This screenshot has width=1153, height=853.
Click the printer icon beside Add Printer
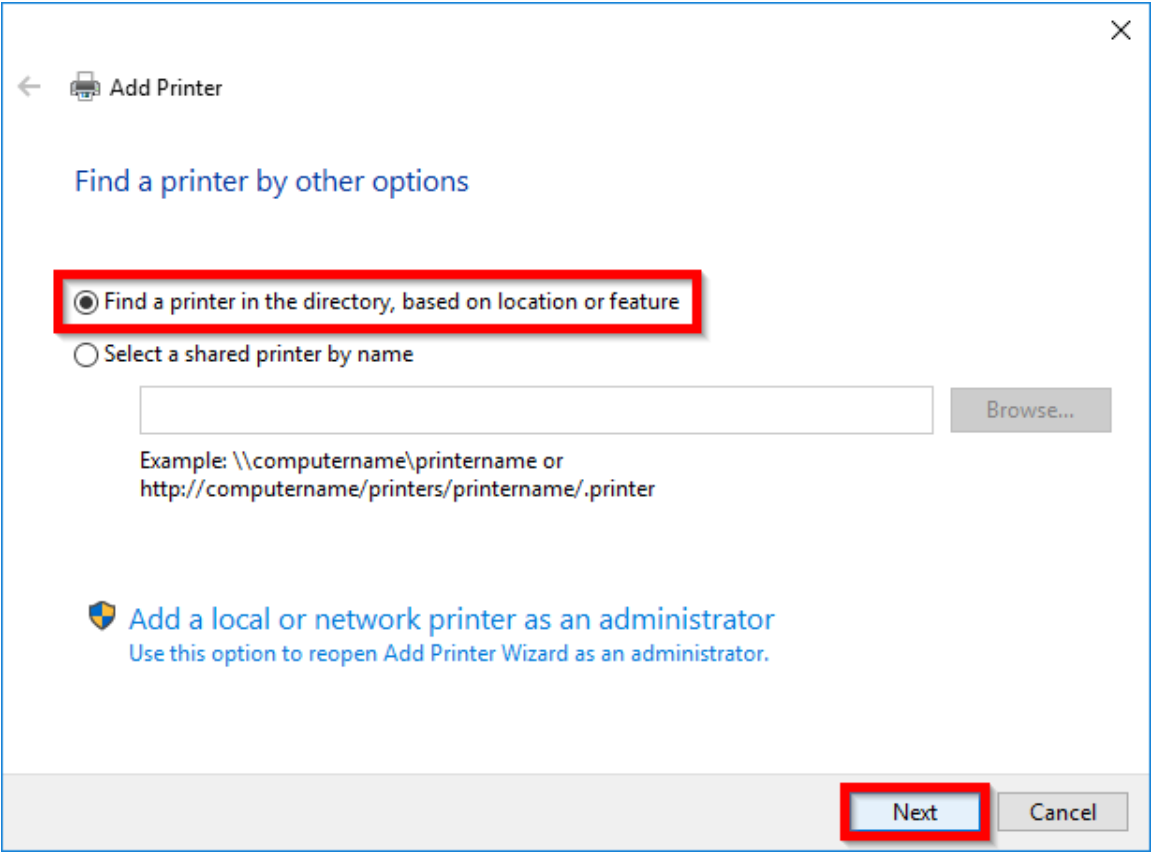point(85,87)
